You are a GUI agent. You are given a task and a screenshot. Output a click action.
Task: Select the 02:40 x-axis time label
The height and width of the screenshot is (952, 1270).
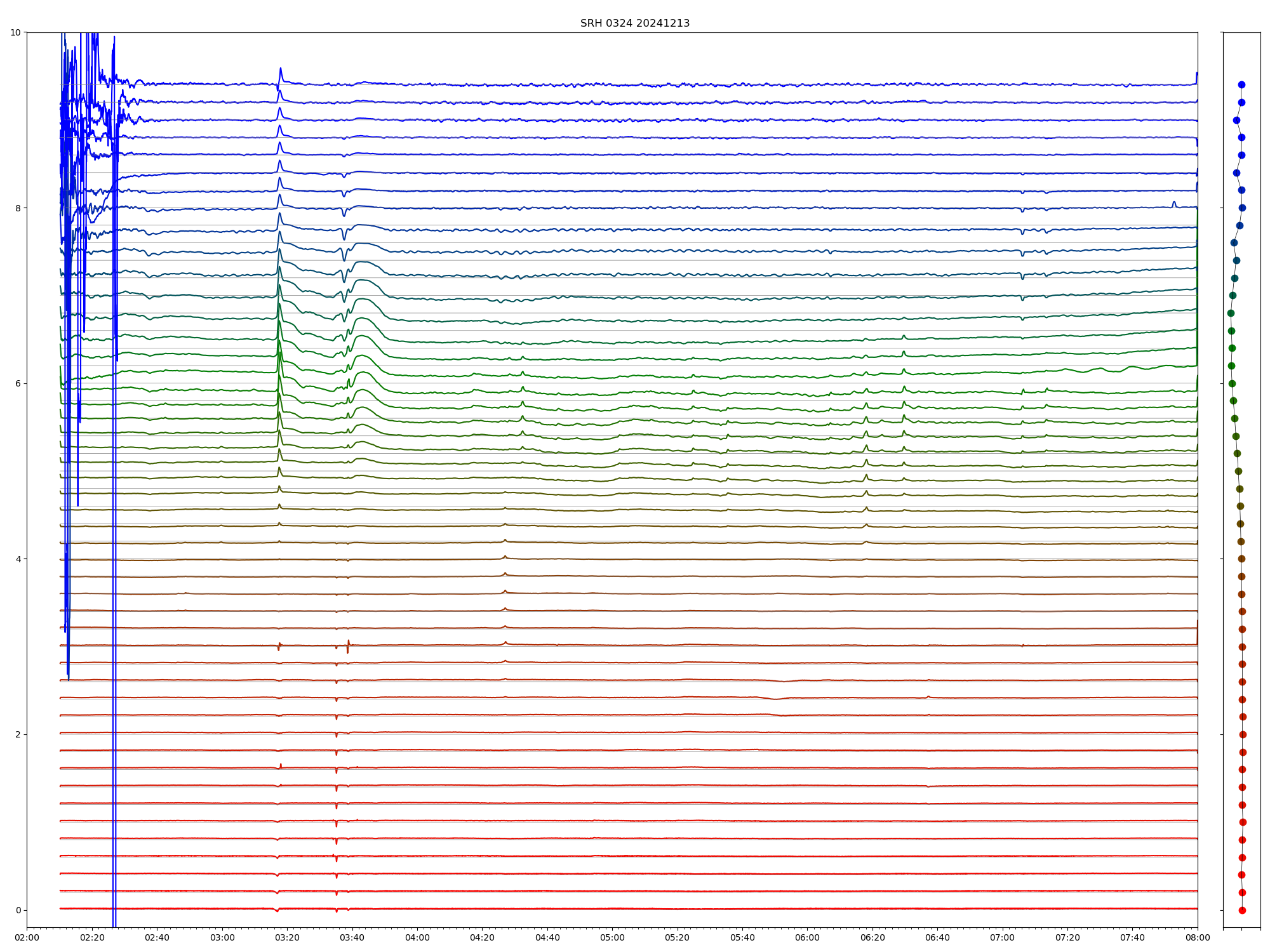click(x=157, y=937)
